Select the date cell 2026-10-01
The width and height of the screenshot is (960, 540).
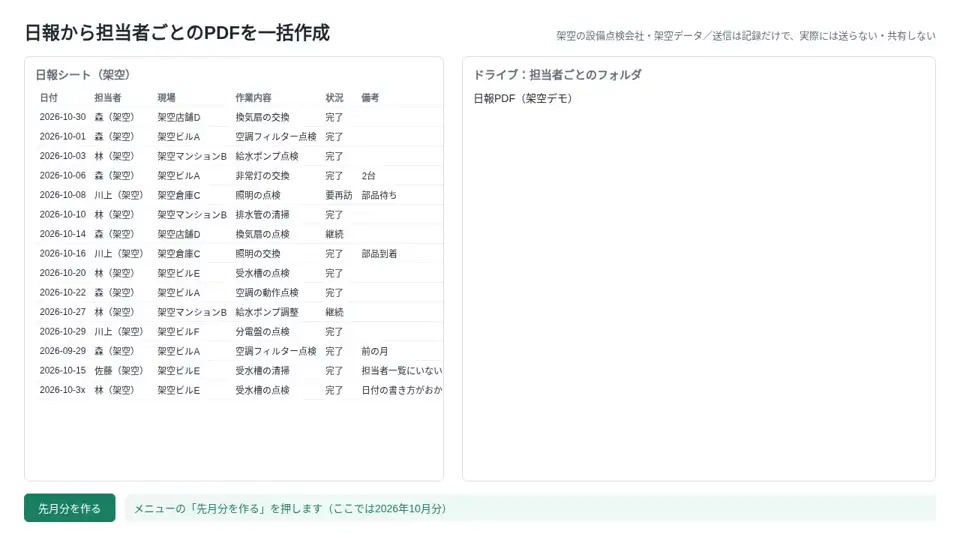(62, 137)
